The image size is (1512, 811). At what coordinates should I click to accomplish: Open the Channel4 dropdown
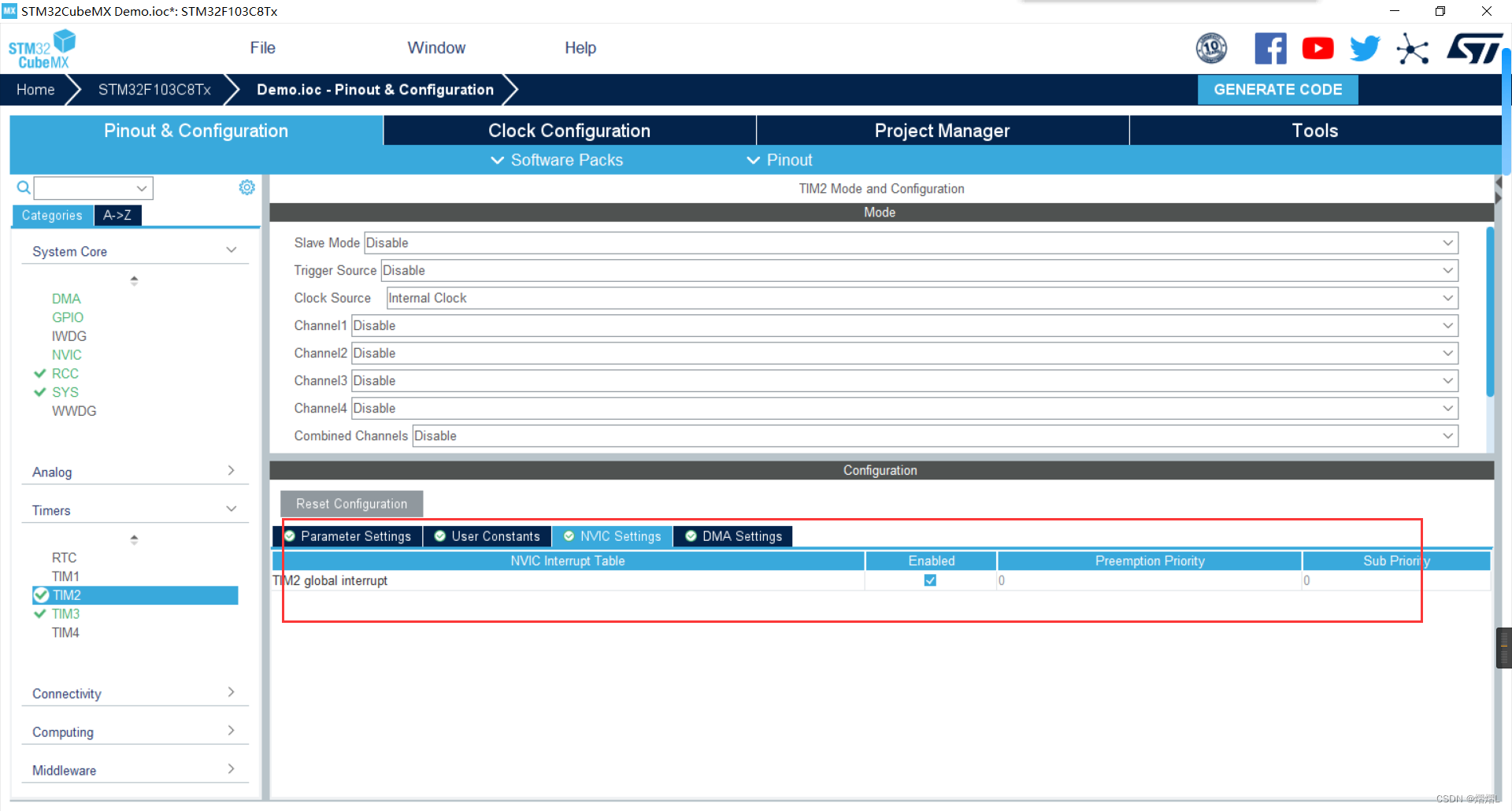click(x=905, y=408)
